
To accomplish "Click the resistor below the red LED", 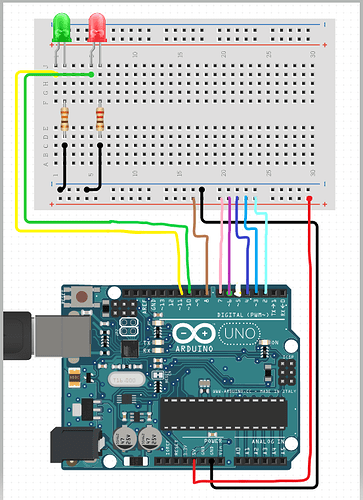I will [x=99, y=119].
